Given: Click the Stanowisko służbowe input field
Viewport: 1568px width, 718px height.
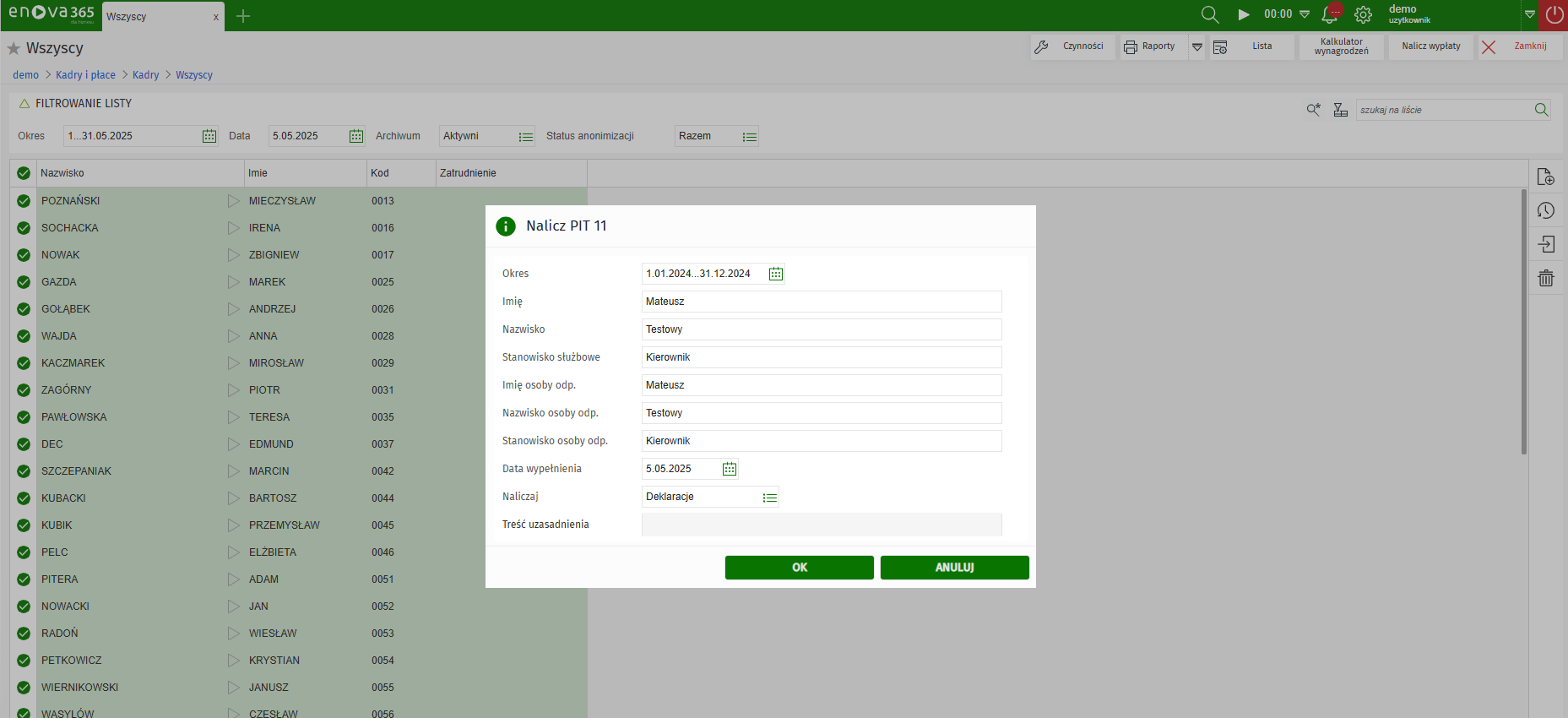Looking at the screenshot, I should (x=821, y=357).
